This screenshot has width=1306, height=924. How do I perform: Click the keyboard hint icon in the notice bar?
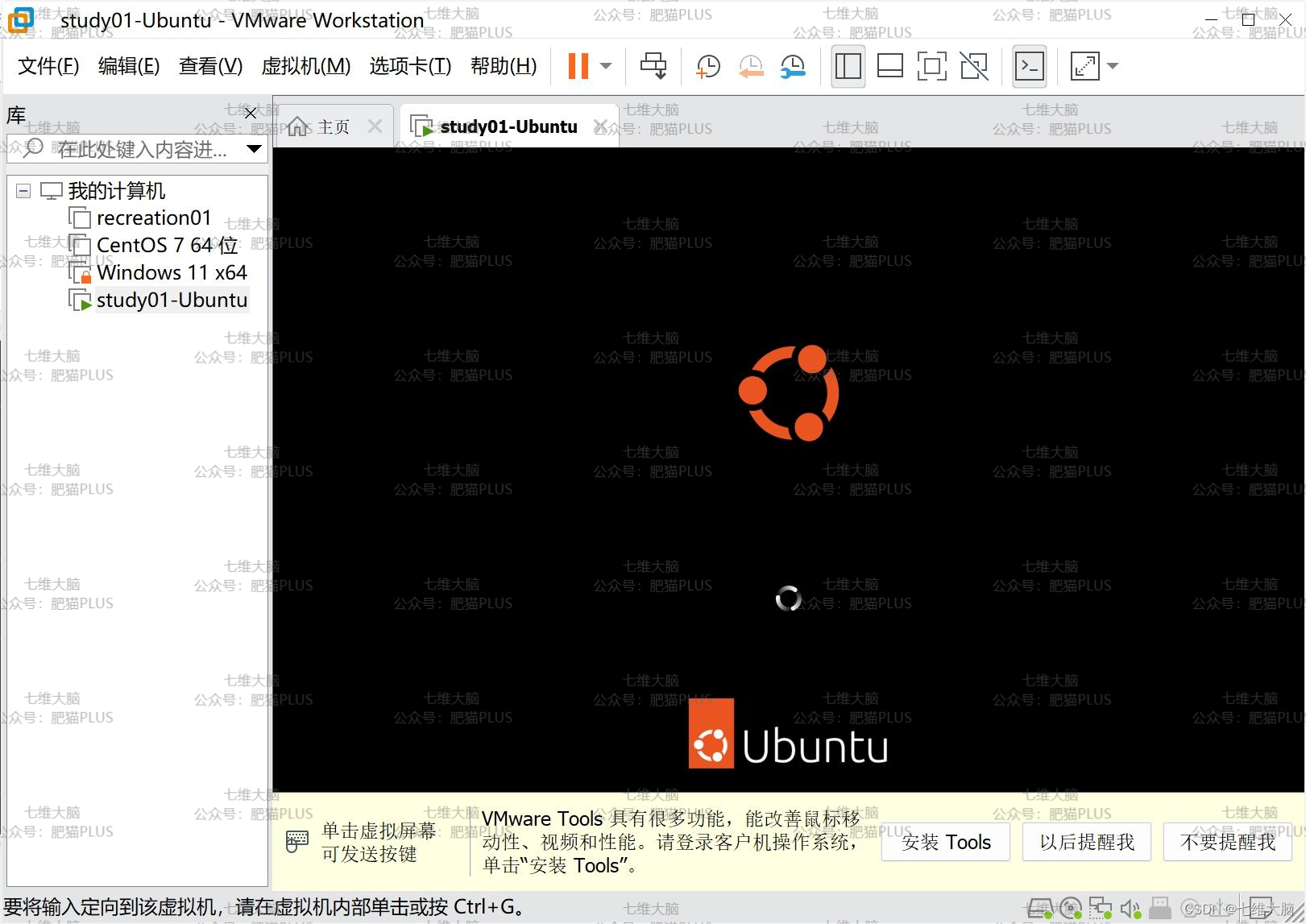297,842
